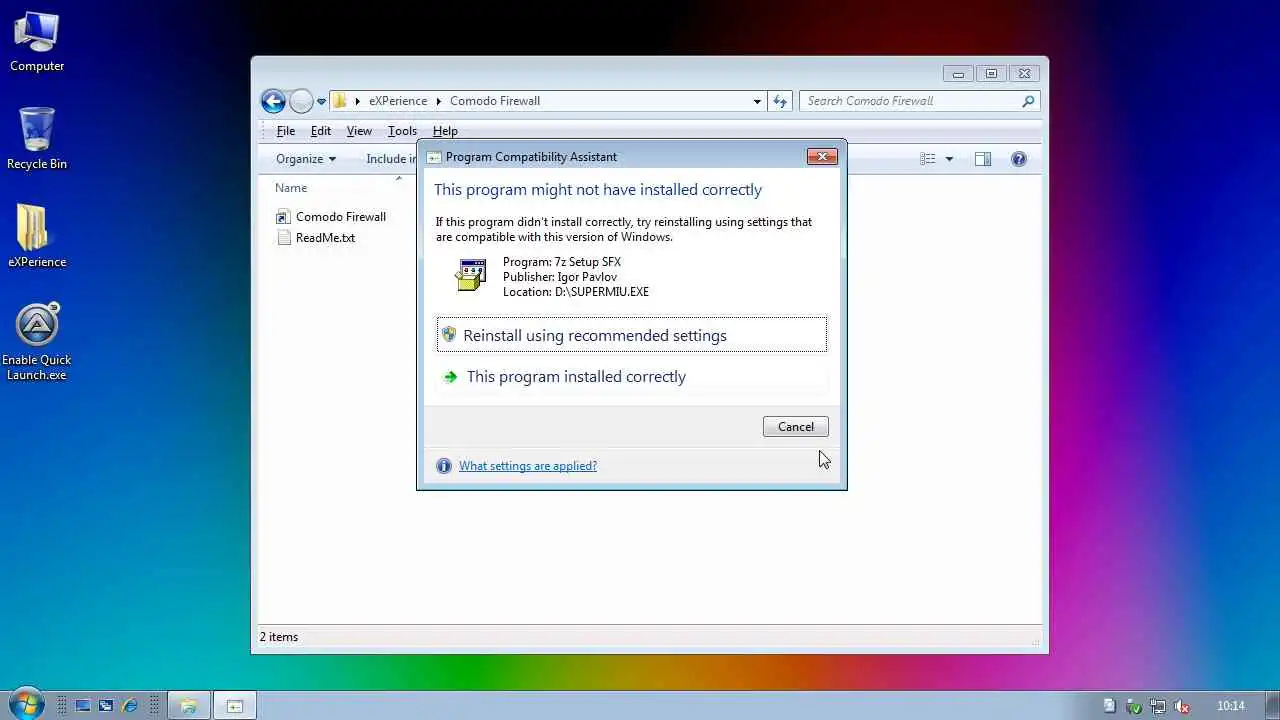Open the eXPerience folder on desktop
1280x720 pixels.
37,237
